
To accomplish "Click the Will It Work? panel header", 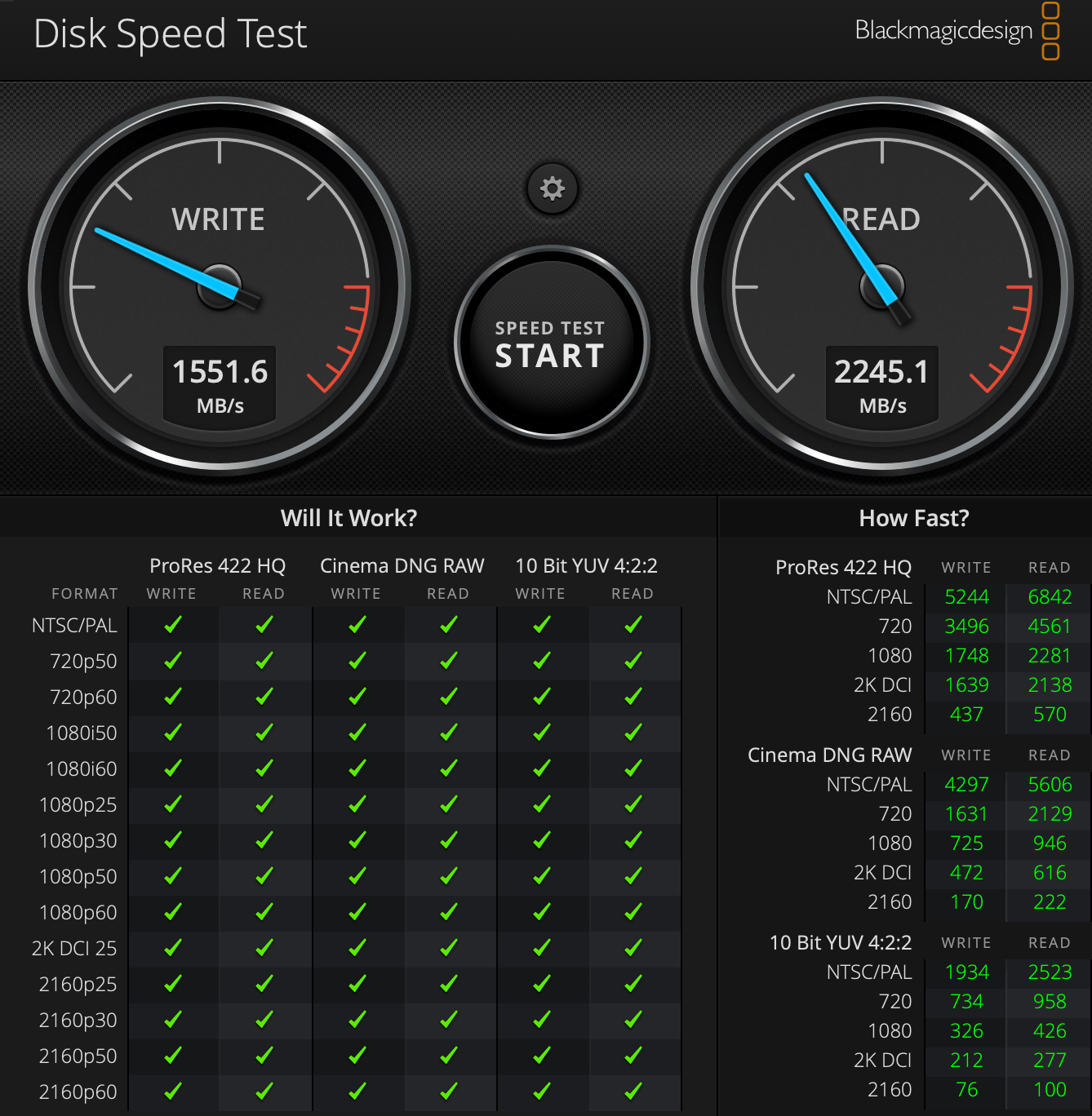I will 348,518.
